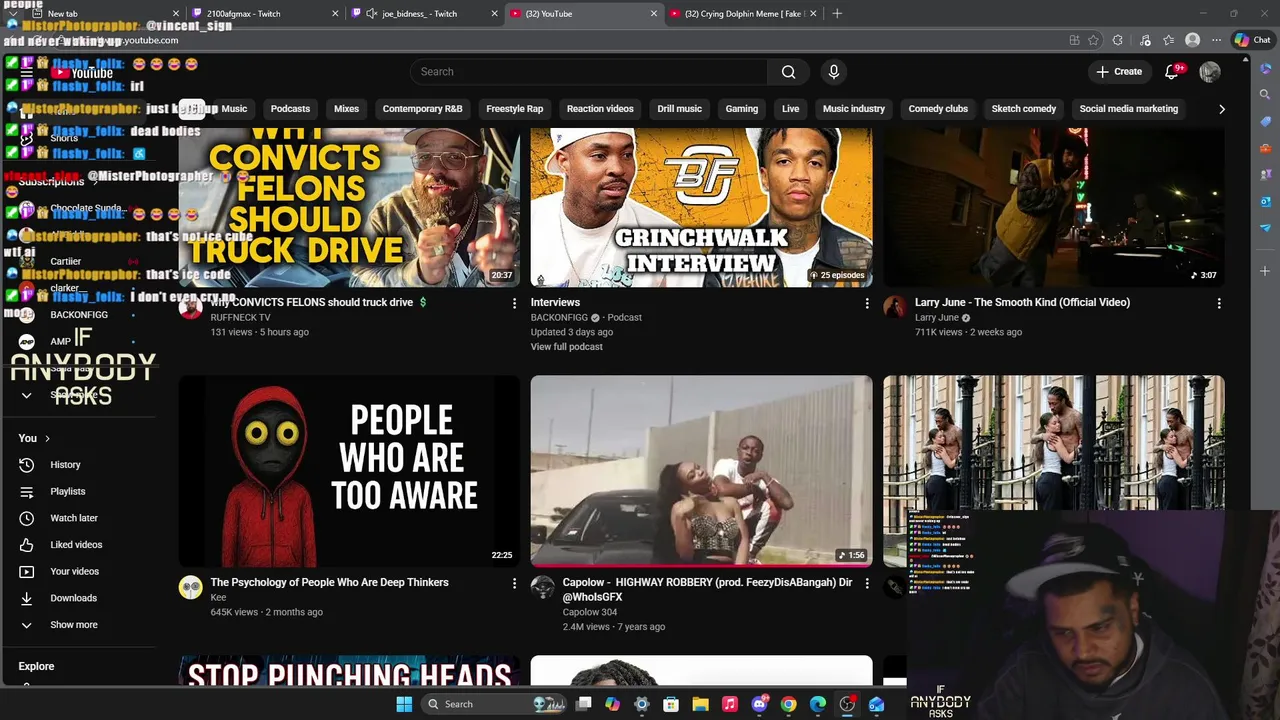Select the Sketch comedy filter chip
The image size is (1280, 720).
1023,109
